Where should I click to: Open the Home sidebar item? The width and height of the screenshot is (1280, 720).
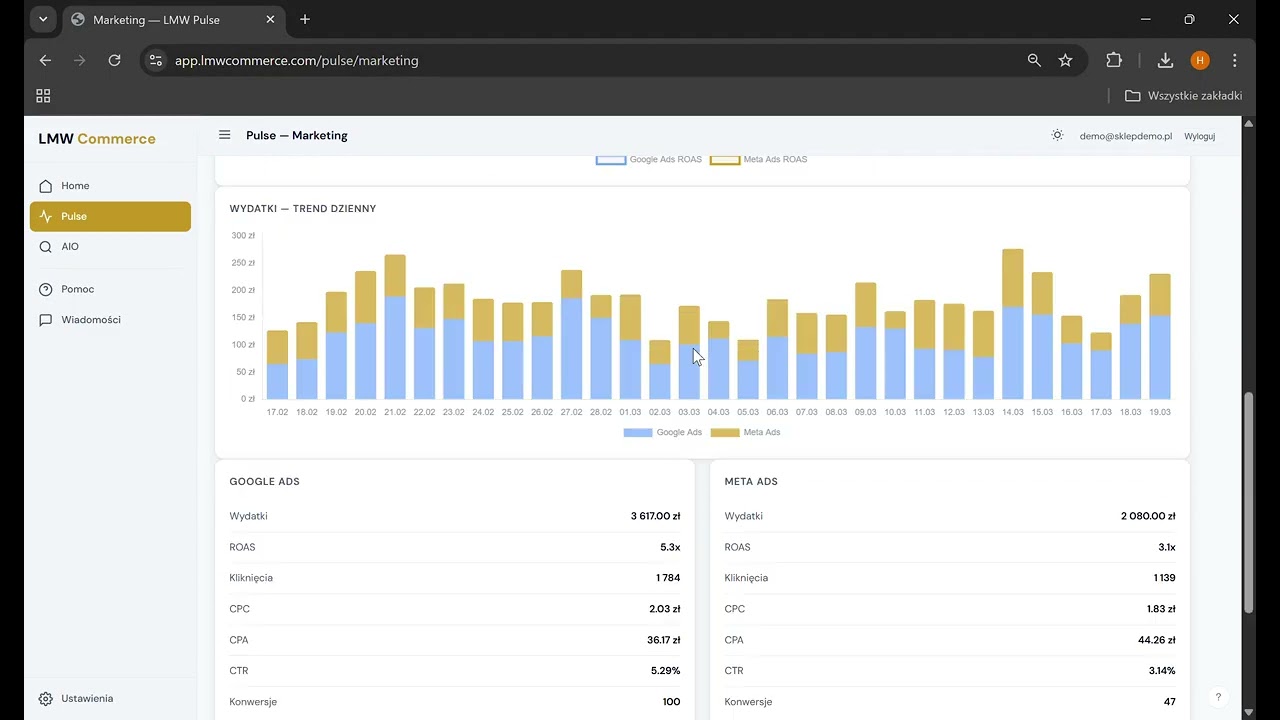(x=110, y=186)
